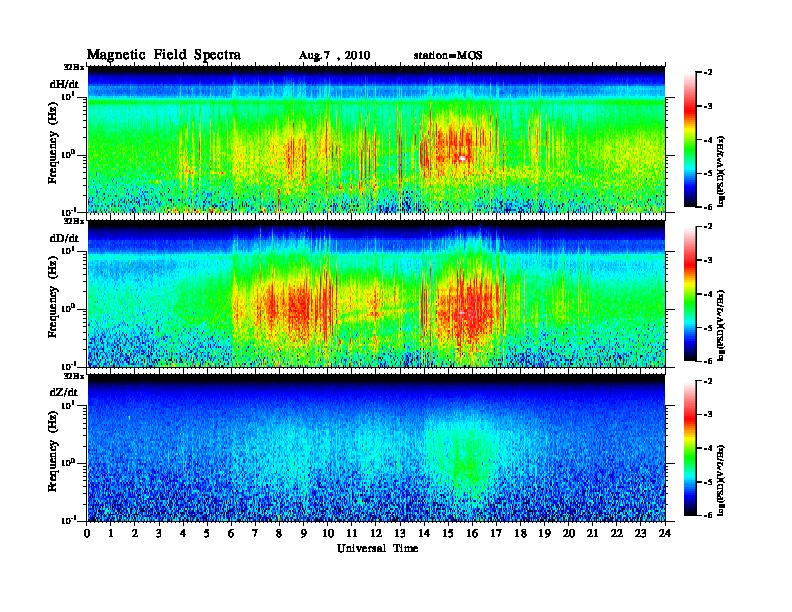Click the dZ/dt spectrogram plot area
Image resolution: width=792 pixels, height=612 pixels.
click(x=376, y=448)
